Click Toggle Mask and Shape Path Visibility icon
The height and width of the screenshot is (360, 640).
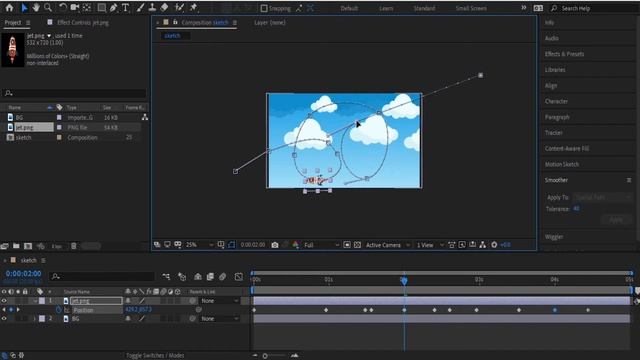pyautogui.click(x=231, y=245)
